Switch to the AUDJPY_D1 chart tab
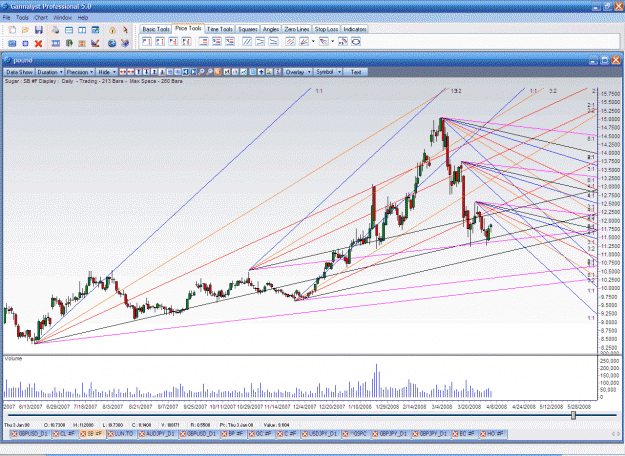 [157, 434]
